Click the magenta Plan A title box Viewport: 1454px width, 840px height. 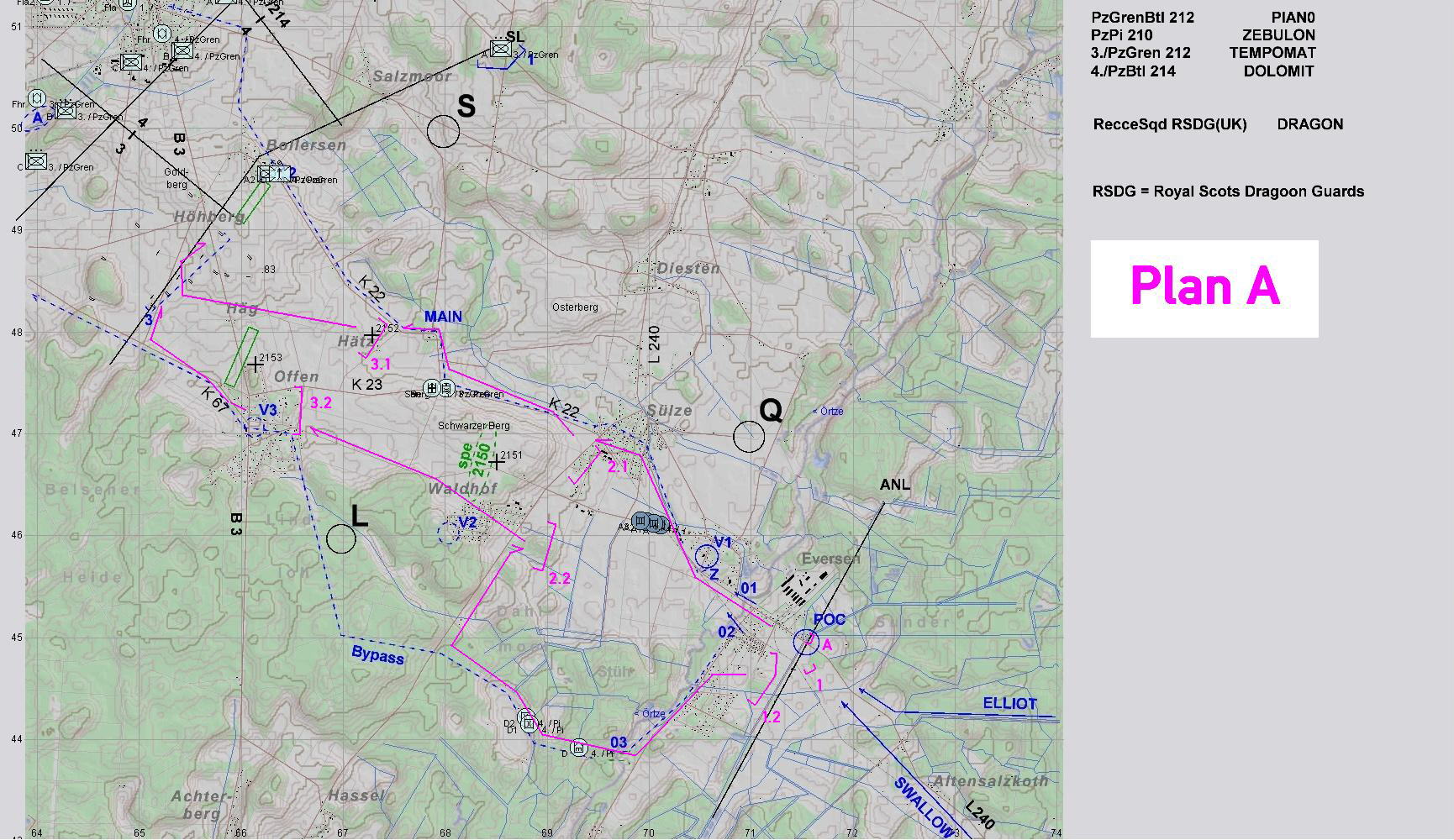coord(1204,289)
